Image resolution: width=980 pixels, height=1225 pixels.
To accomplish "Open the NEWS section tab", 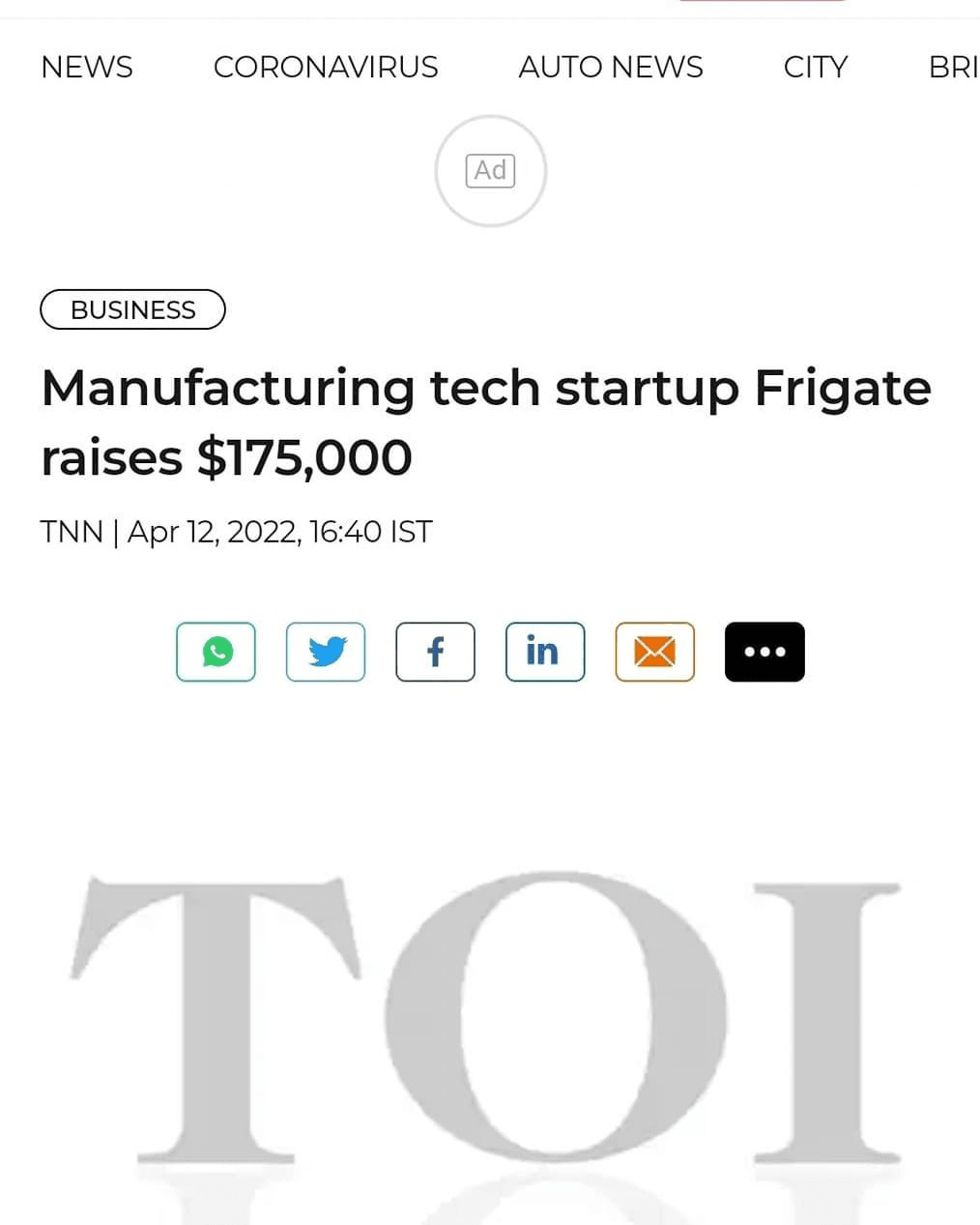I will (x=87, y=67).
